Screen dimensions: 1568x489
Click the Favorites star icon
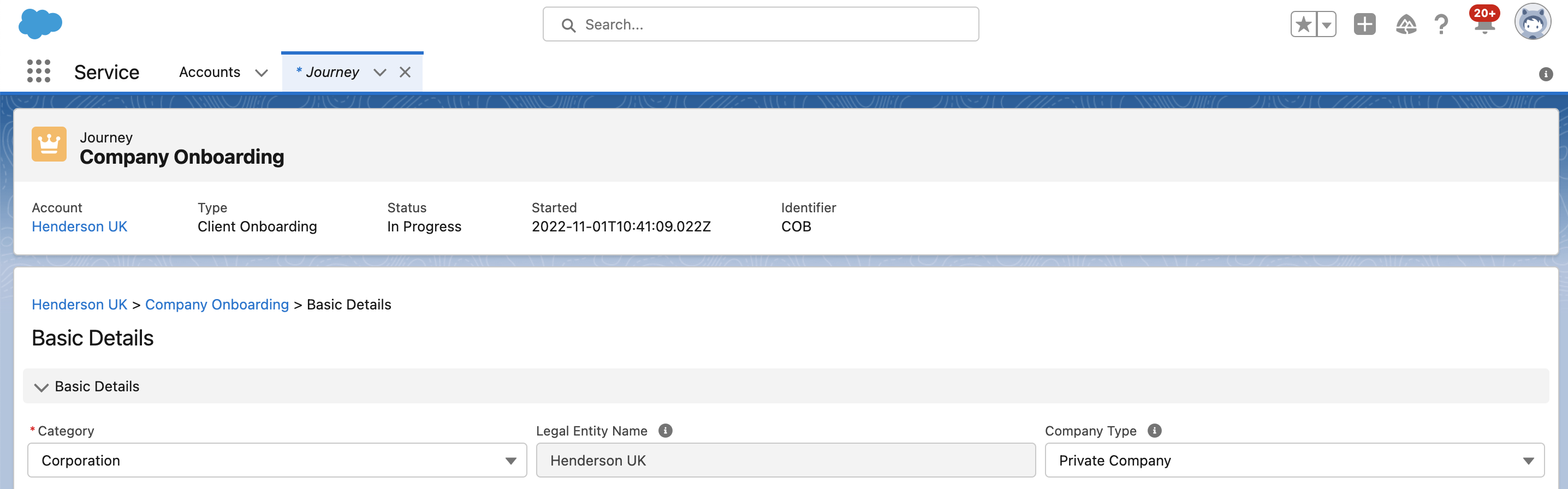[x=1303, y=25]
